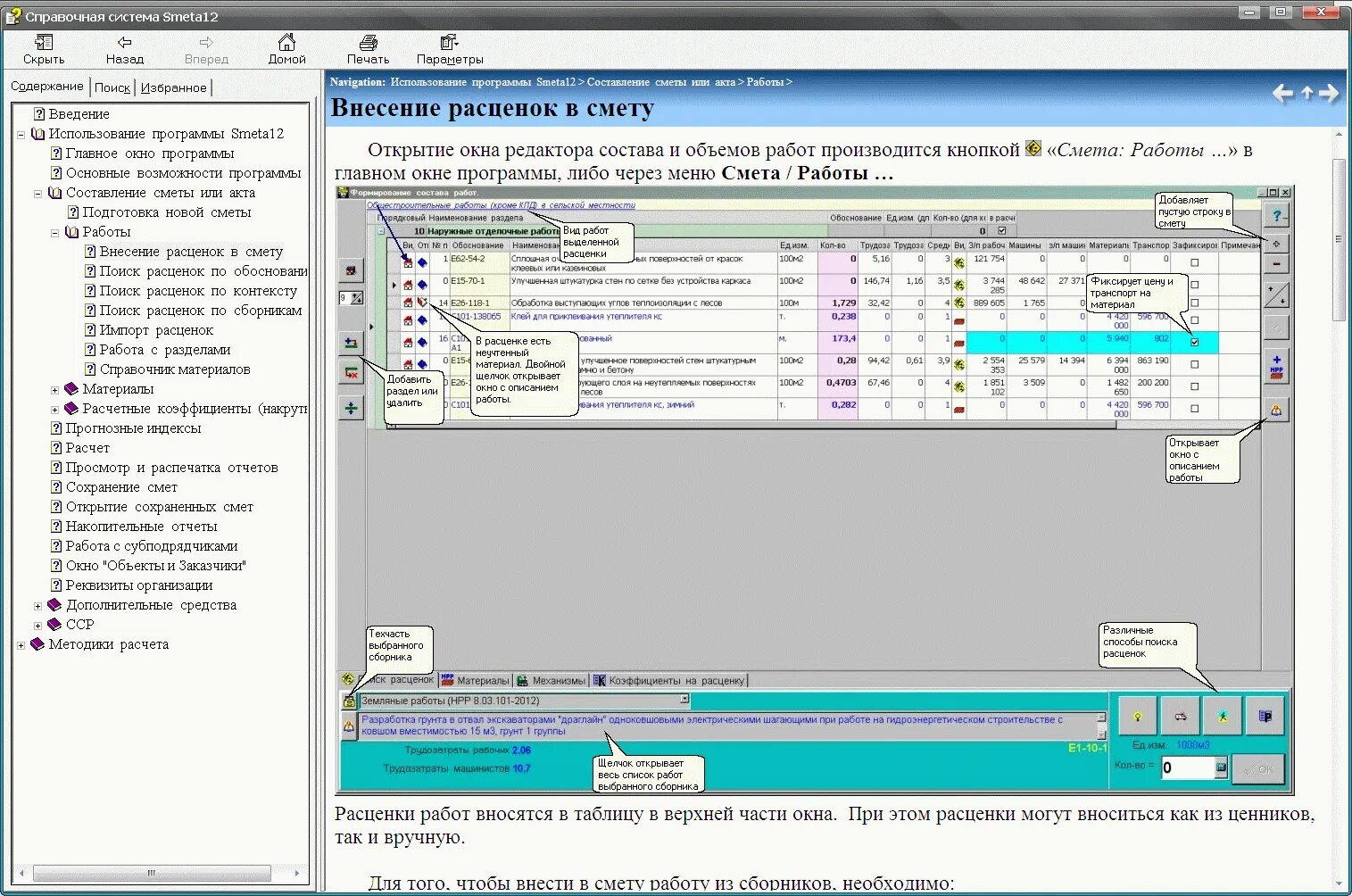Image resolution: width=1352 pixels, height=896 pixels.
Task: Toggle the Зафиксировано checkbox in row E15-70-1
Action: click(1194, 285)
